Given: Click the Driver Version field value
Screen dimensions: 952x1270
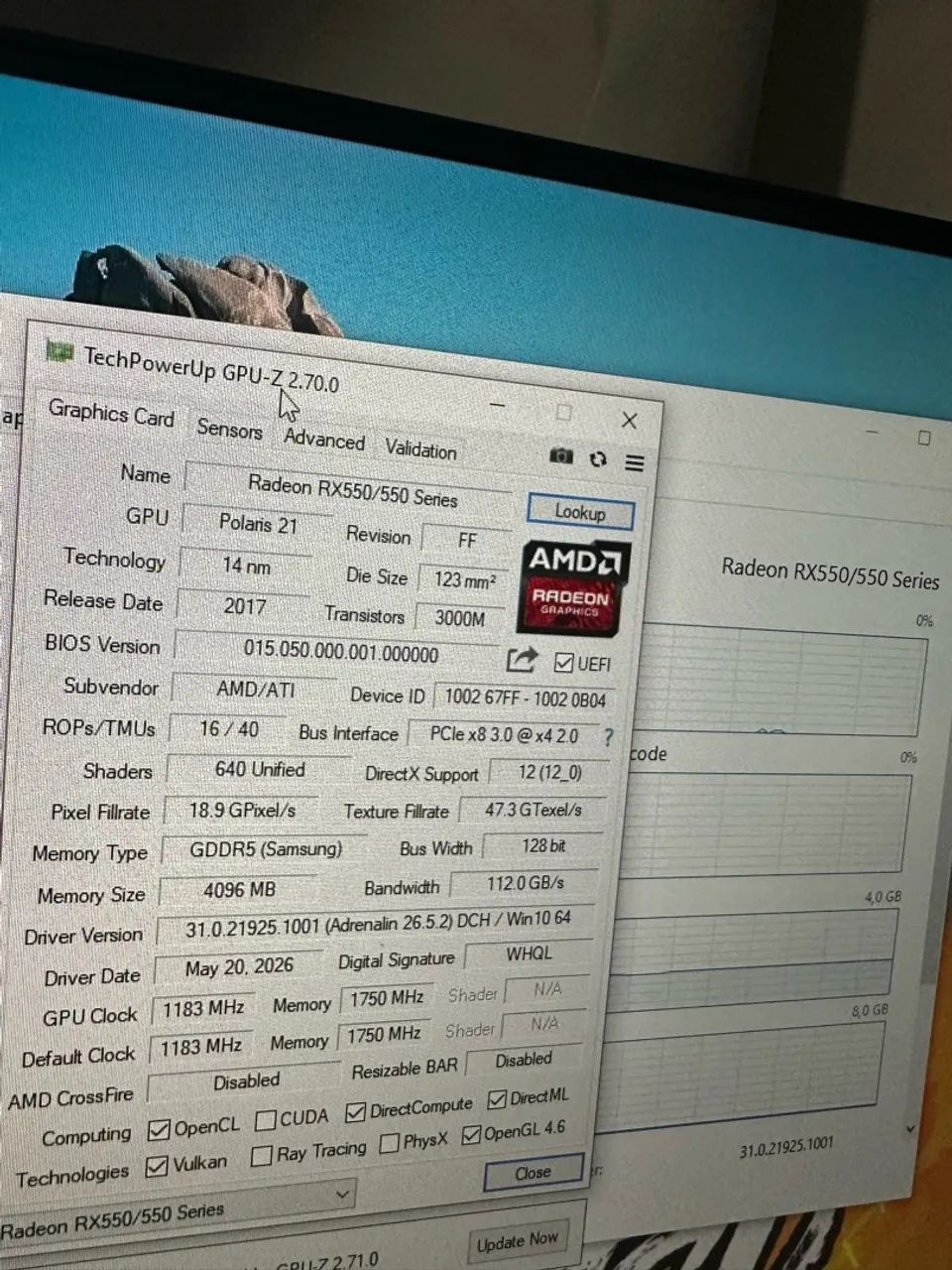Looking at the screenshot, I should point(378,923).
